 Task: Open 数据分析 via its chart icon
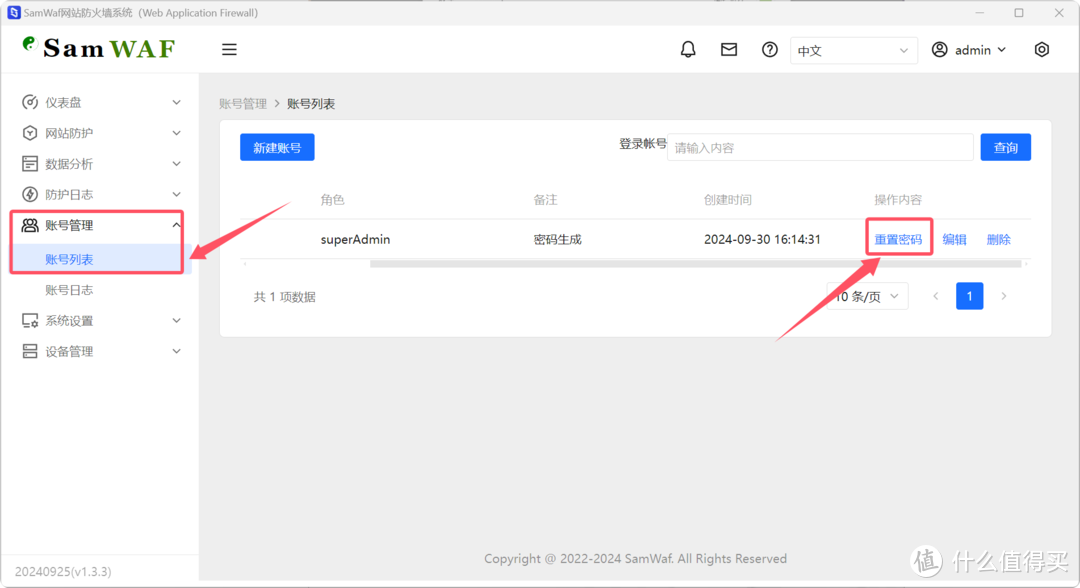pyautogui.click(x=30, y=163)
